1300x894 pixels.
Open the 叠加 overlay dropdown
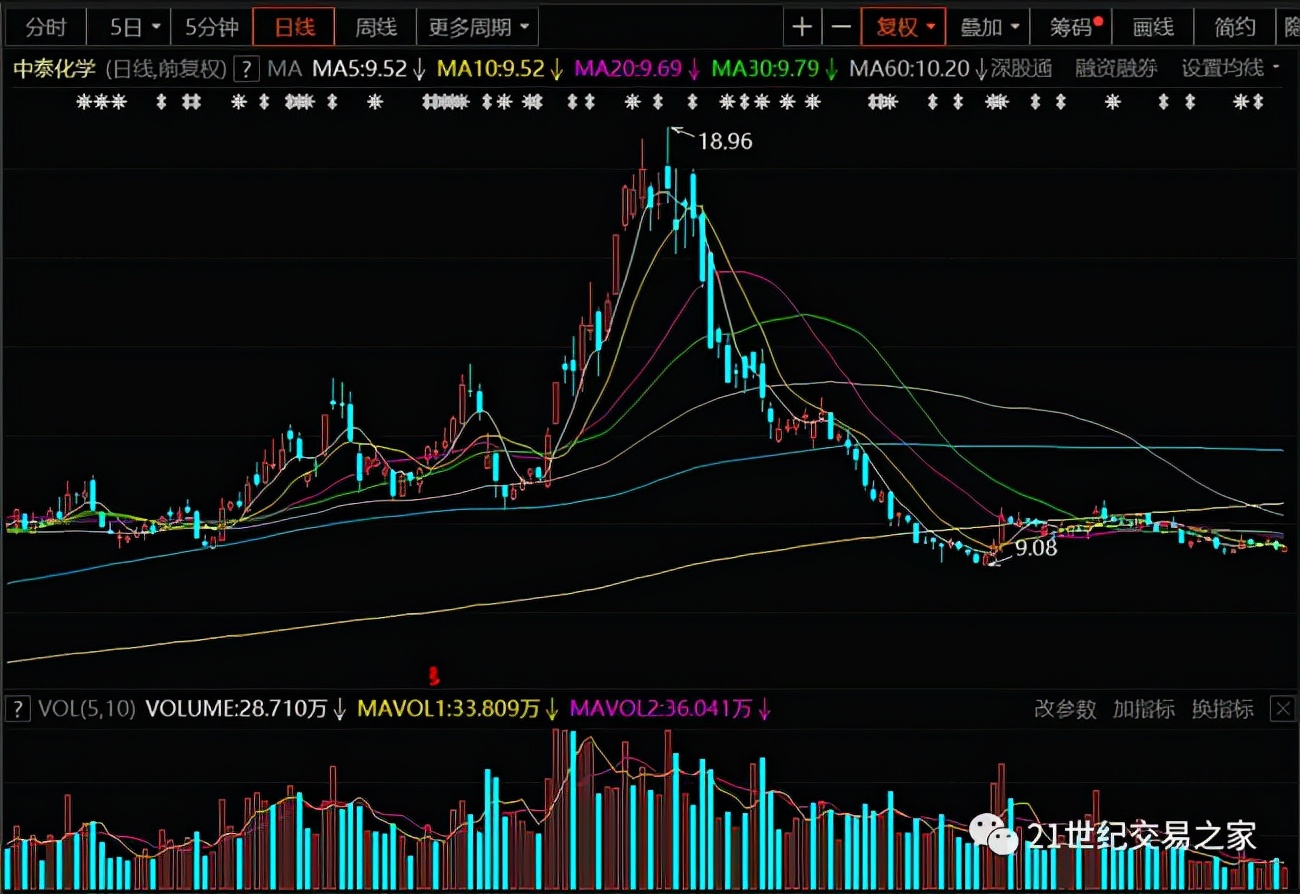click(988, 27)
